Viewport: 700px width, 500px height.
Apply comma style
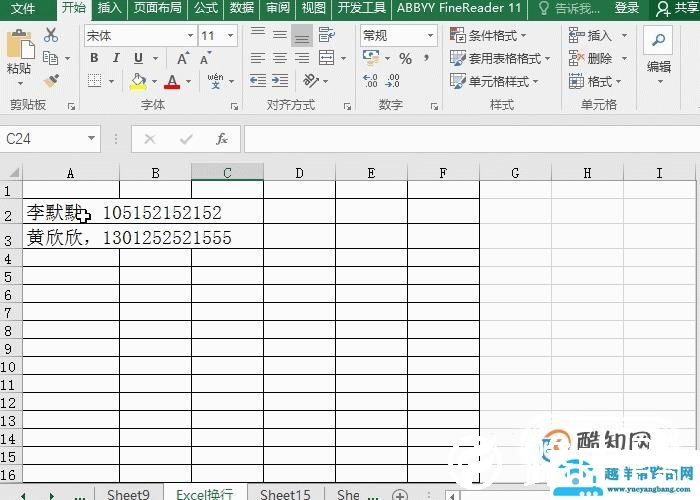pyautogui.click(x=426, y=58)
